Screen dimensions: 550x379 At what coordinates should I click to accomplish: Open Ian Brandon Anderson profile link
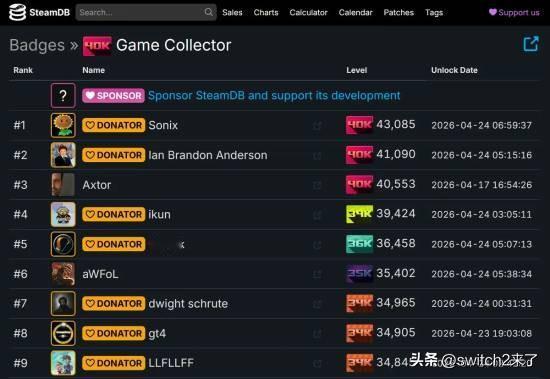pyautogui.click(x=208, y=155)
